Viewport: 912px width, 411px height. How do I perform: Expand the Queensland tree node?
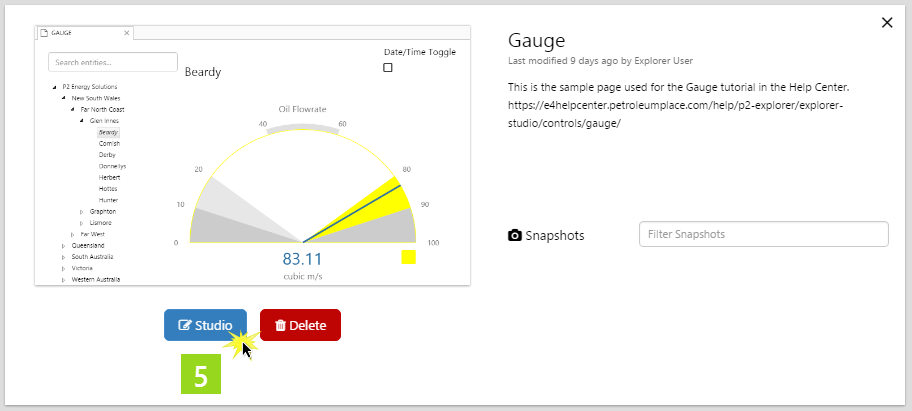[63, 245]
